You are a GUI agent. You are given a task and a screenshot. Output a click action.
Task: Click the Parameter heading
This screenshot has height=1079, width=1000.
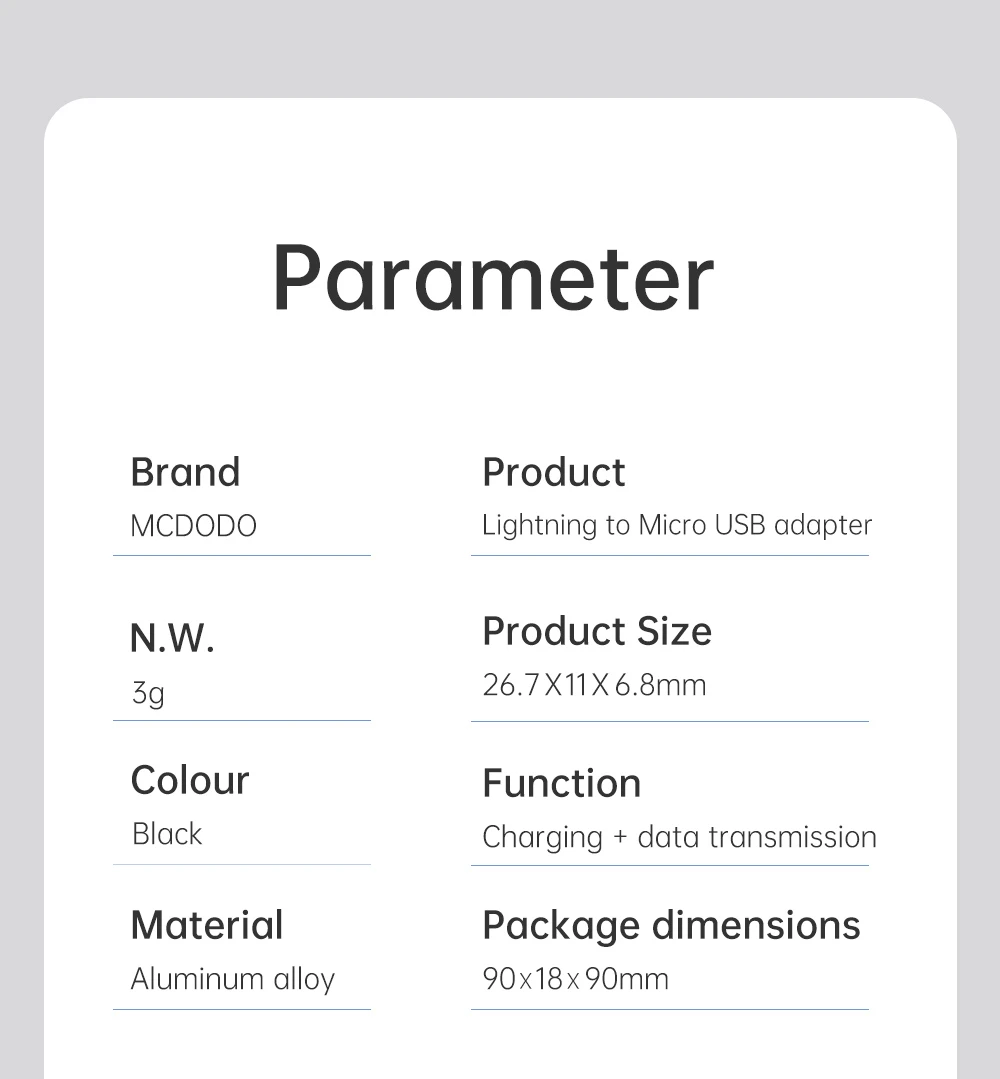click(x=493, y=278)
